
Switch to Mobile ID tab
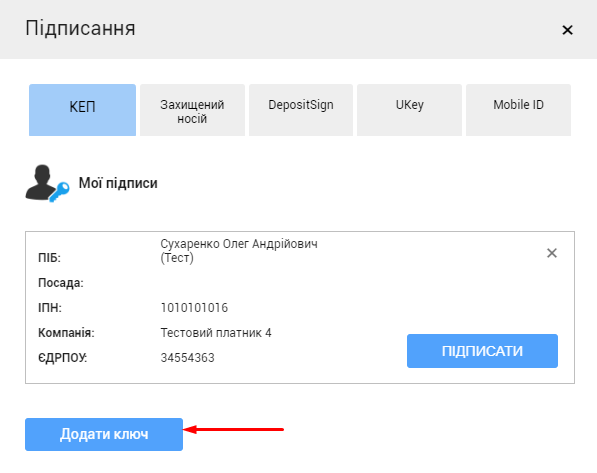tap(518, 110)
